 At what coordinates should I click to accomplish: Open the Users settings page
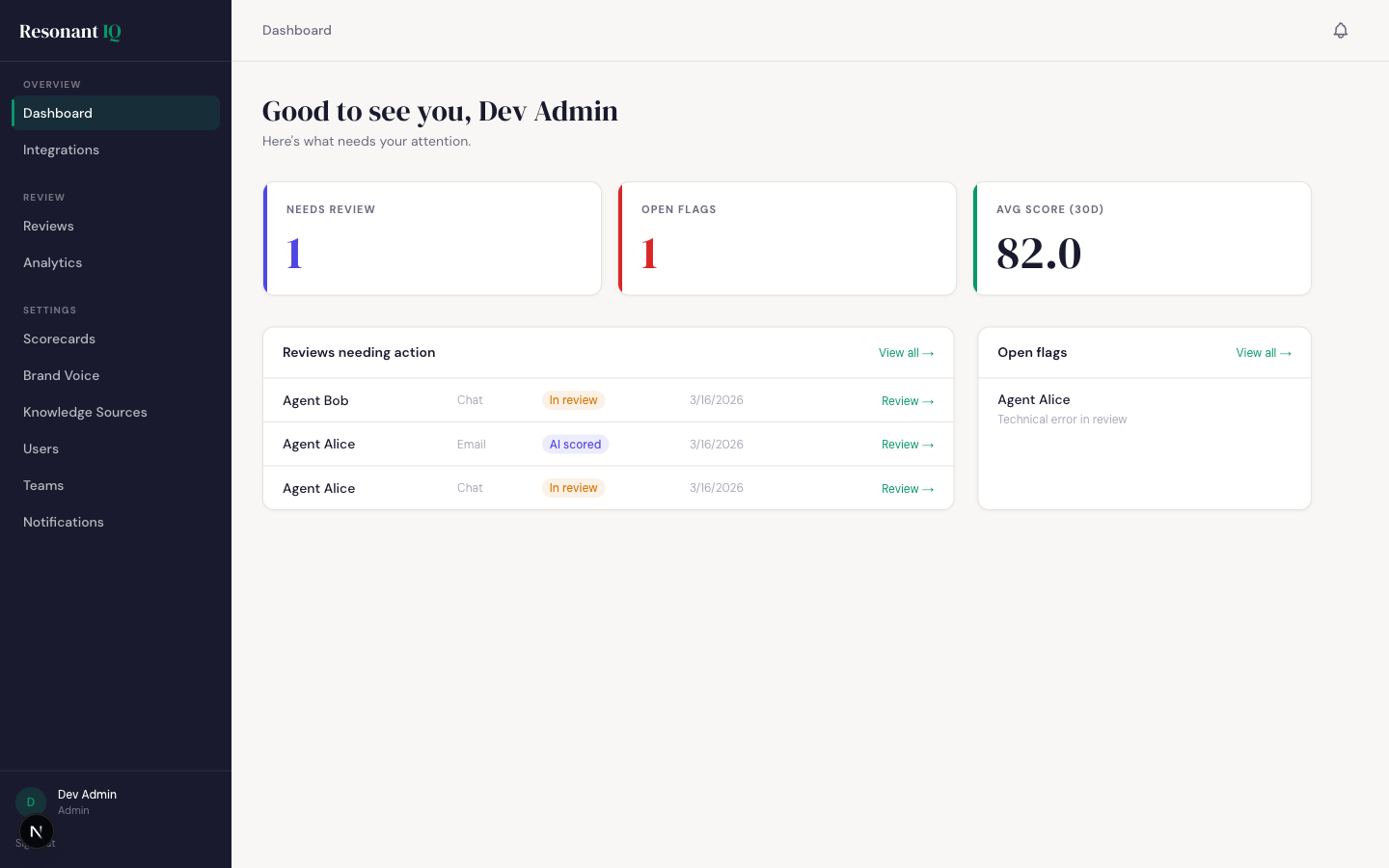41,448
